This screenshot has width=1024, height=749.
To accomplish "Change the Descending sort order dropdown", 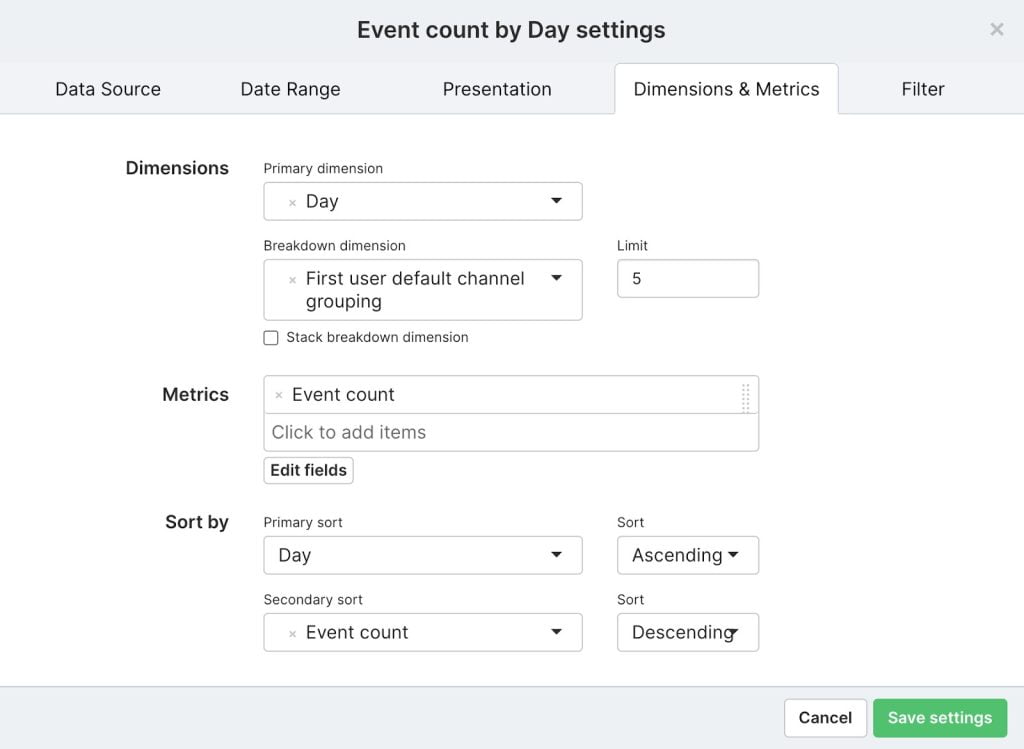I will click(x=688, y=632).
